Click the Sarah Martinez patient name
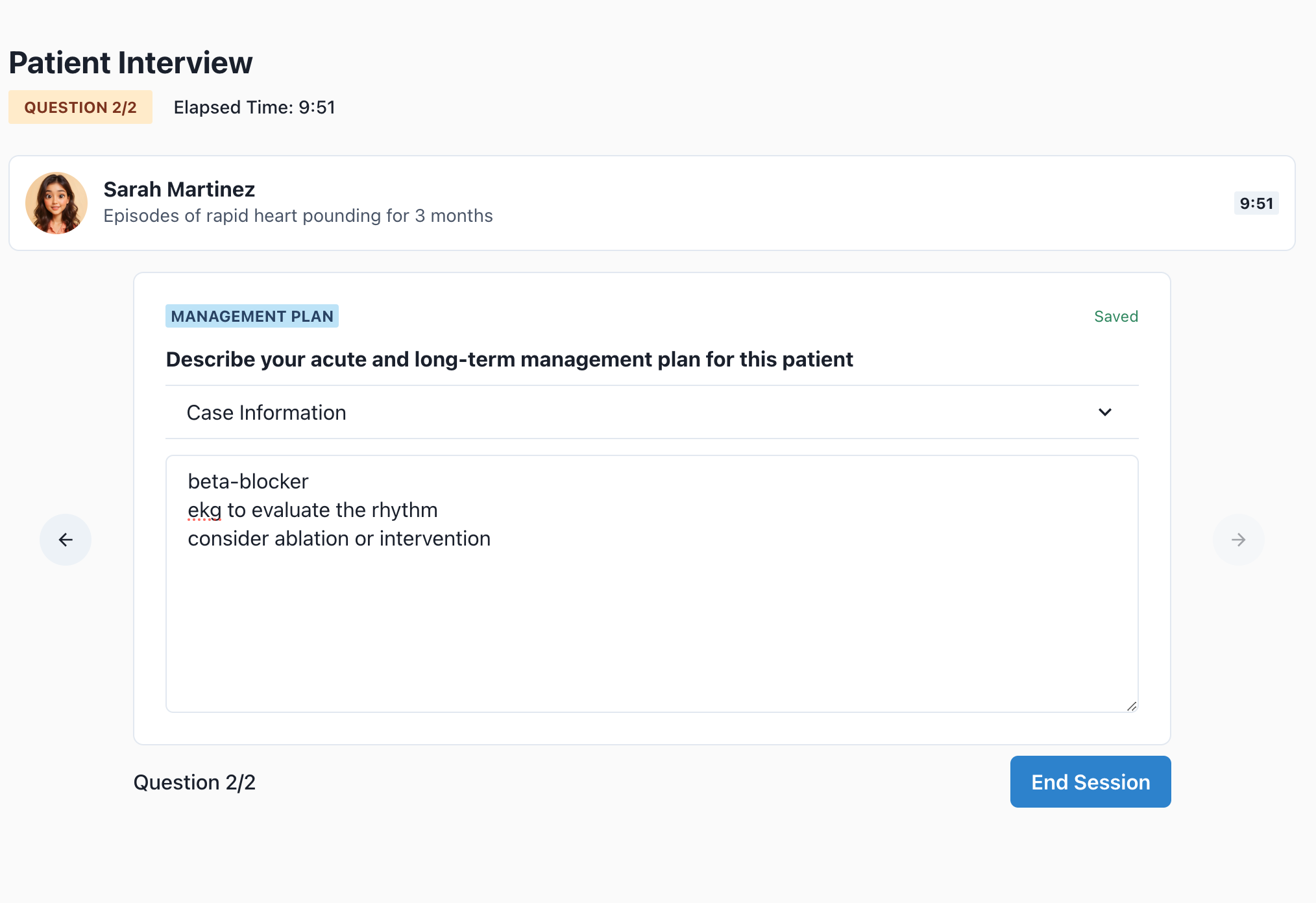1316x903 pixels. 179,189
